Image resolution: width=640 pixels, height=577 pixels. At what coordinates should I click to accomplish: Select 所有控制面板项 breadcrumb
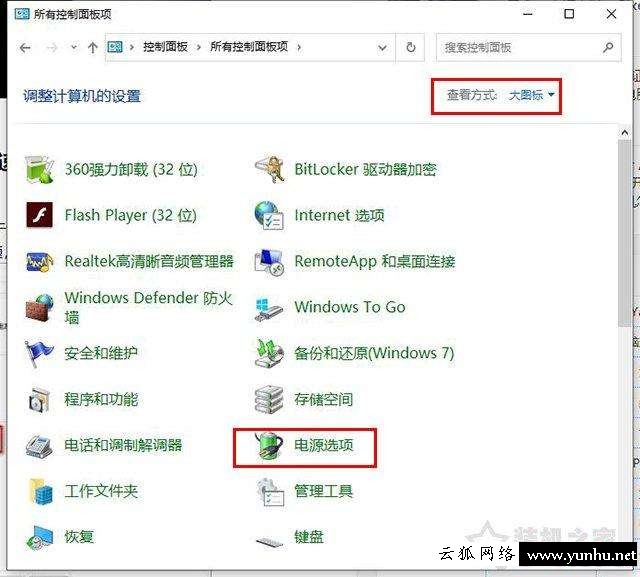[x=249, y=47]
